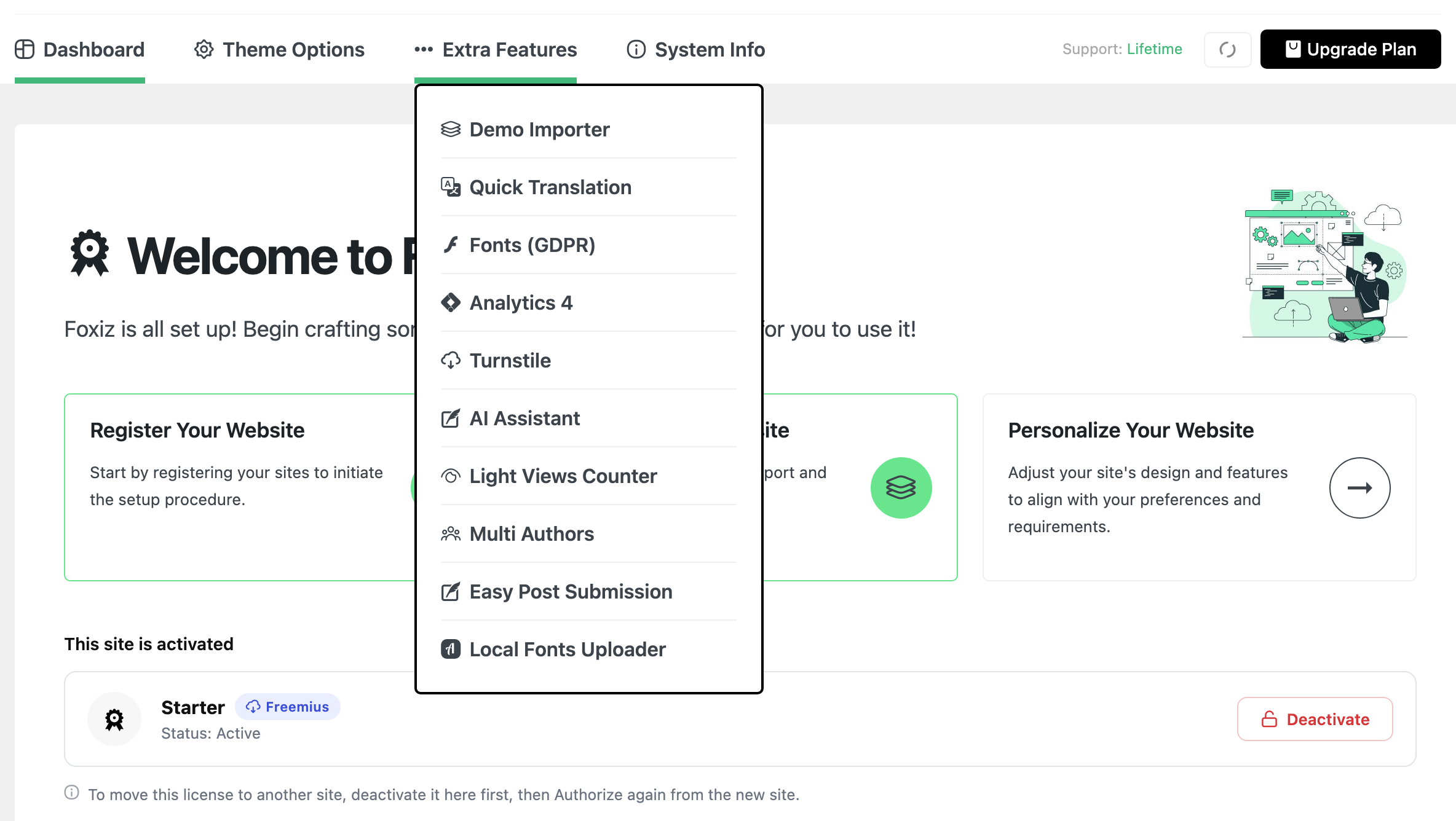Image resolution: width=1456 pixels, height=821 pixels.
Task: Click the System Info circle icon
Action: coord(636,49)
